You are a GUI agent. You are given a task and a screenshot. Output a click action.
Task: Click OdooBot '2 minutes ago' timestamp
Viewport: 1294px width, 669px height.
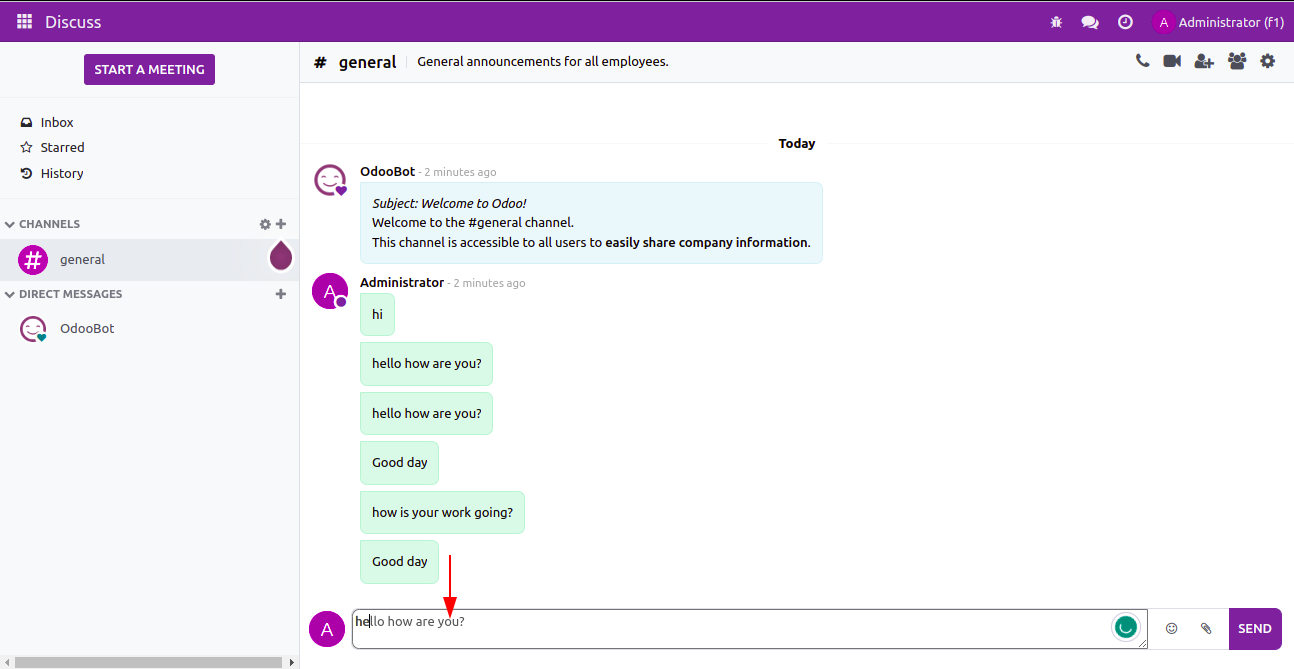tap(460, 172)
